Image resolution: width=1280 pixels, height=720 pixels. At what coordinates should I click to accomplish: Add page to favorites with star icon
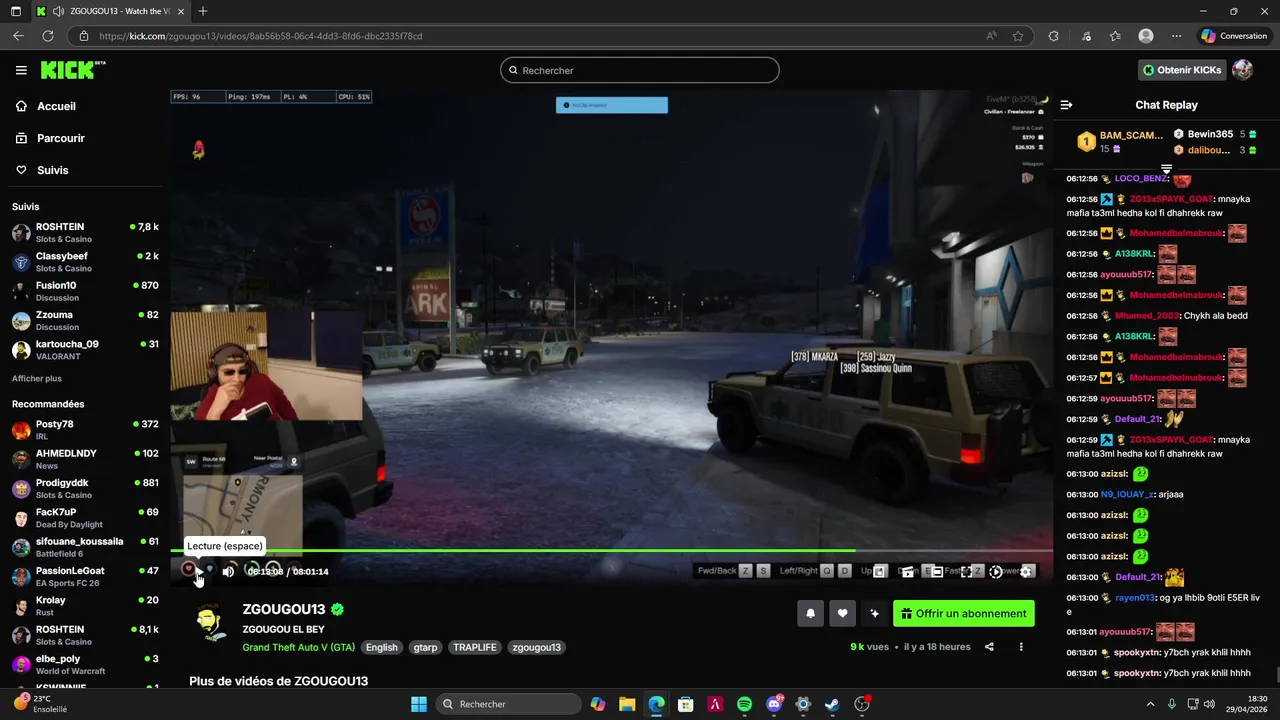tap(1018, 36)
